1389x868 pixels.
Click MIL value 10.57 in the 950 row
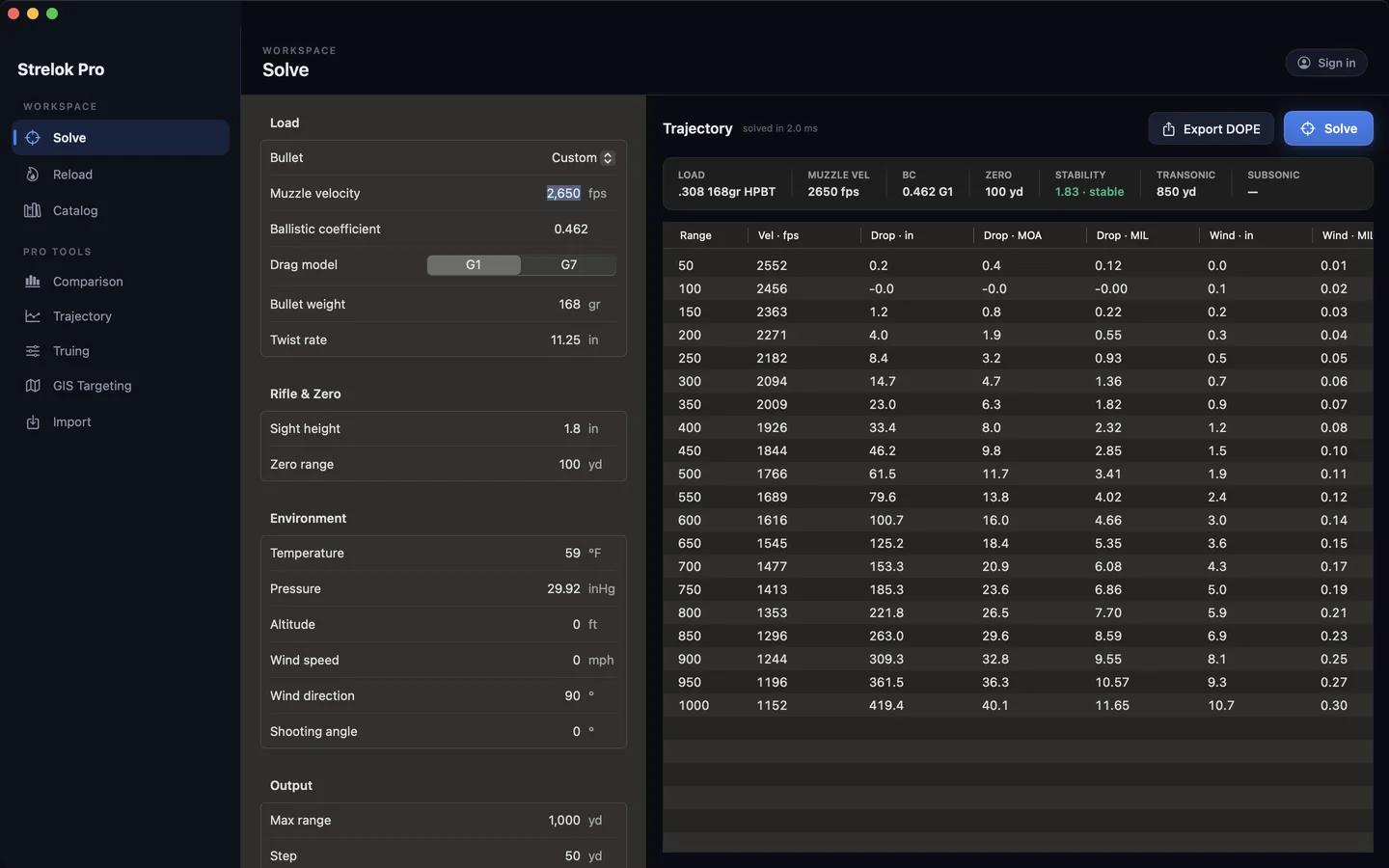(x=1112, y=682)
